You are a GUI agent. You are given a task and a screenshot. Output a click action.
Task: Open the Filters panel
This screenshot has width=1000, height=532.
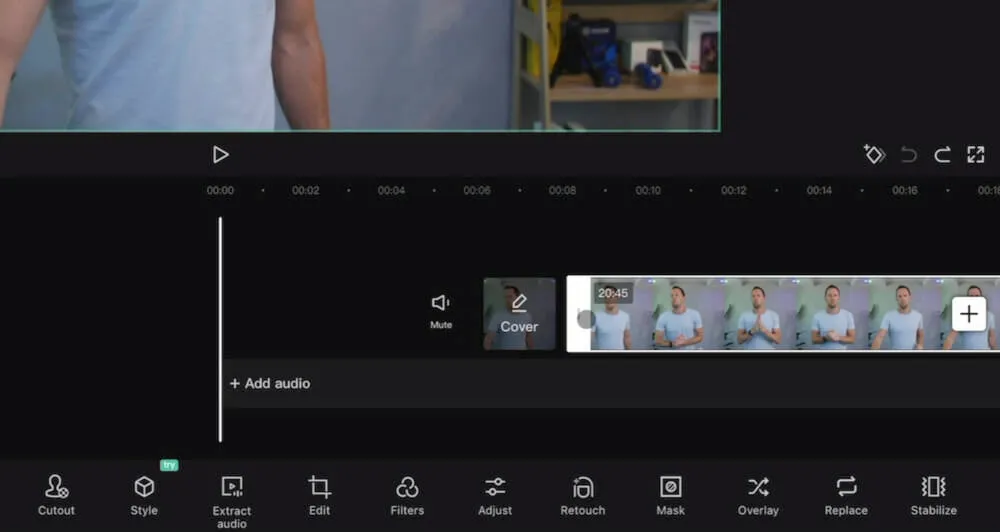[x=407, y=495]
